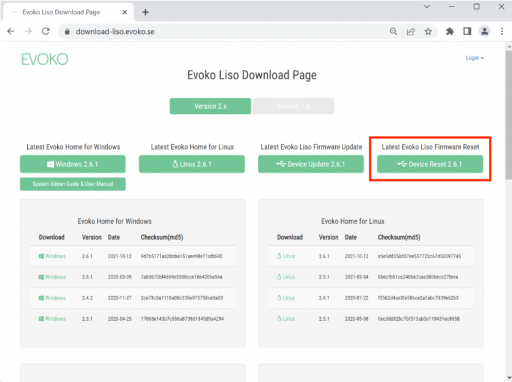Bookmark this page with the star icon

tap(428, 31)
